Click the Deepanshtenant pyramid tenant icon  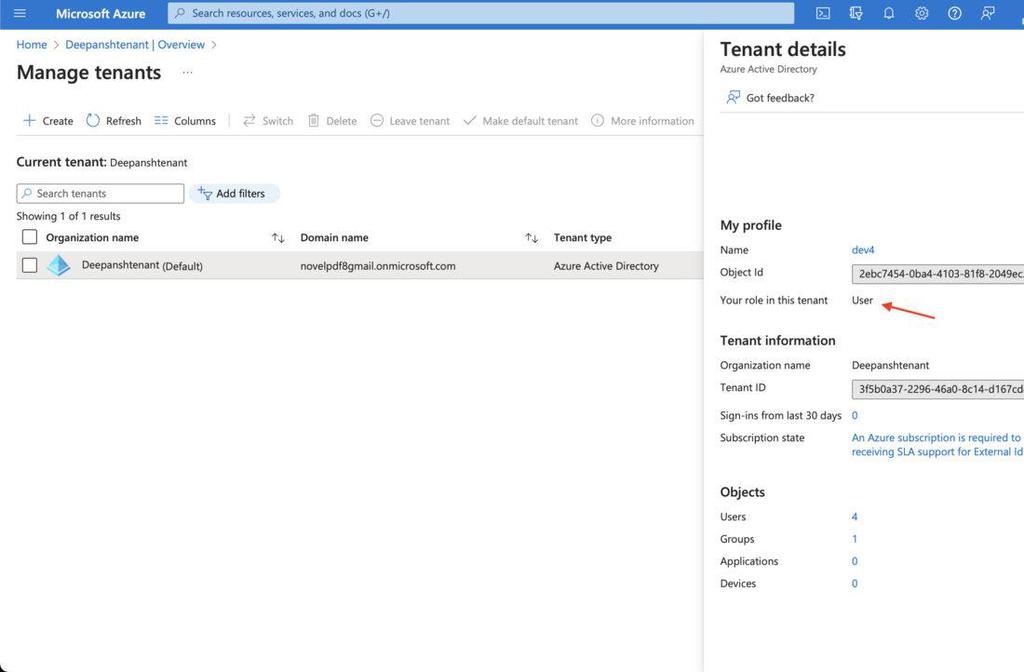59,265
